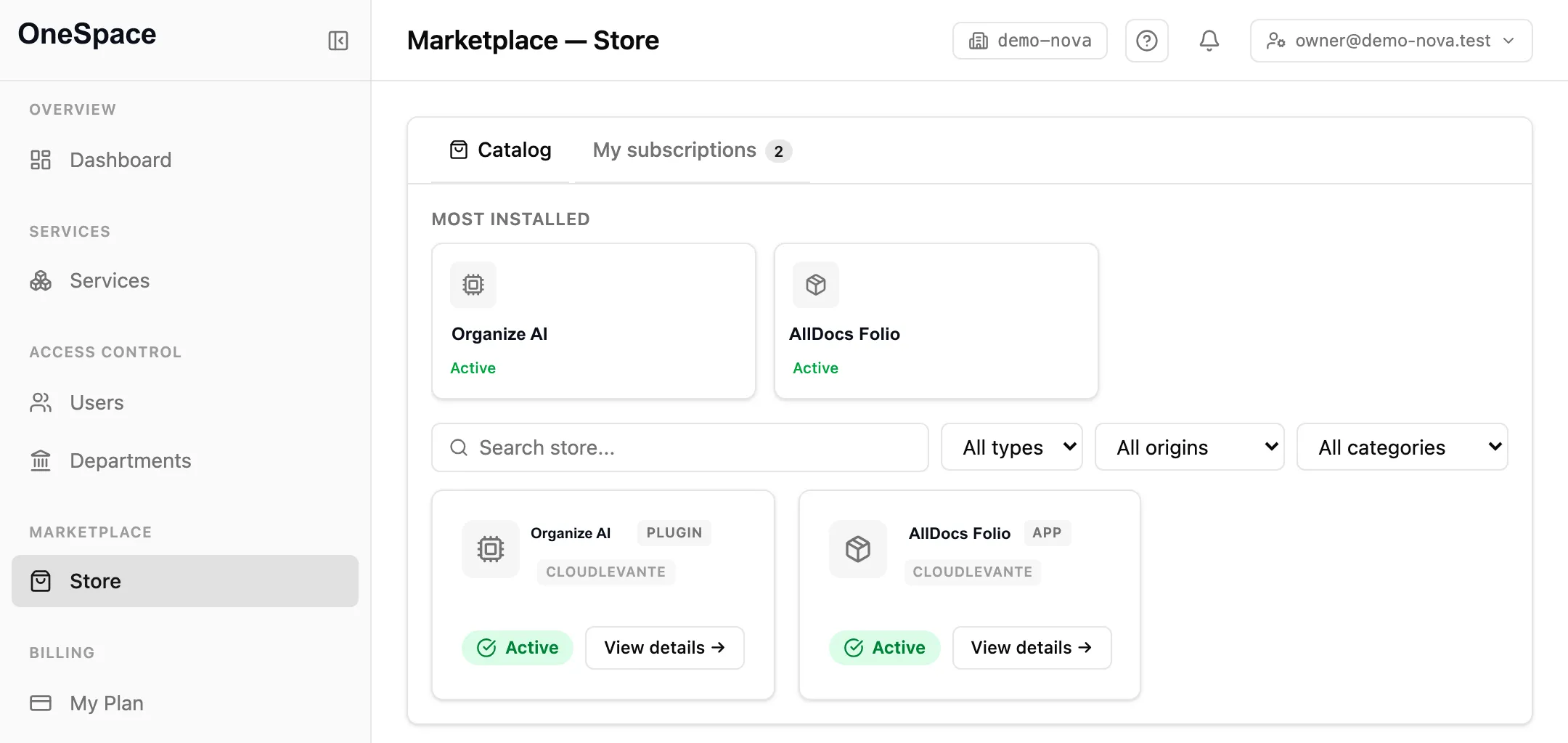
Task: Open notifications bell
Action: (1209, 41)
